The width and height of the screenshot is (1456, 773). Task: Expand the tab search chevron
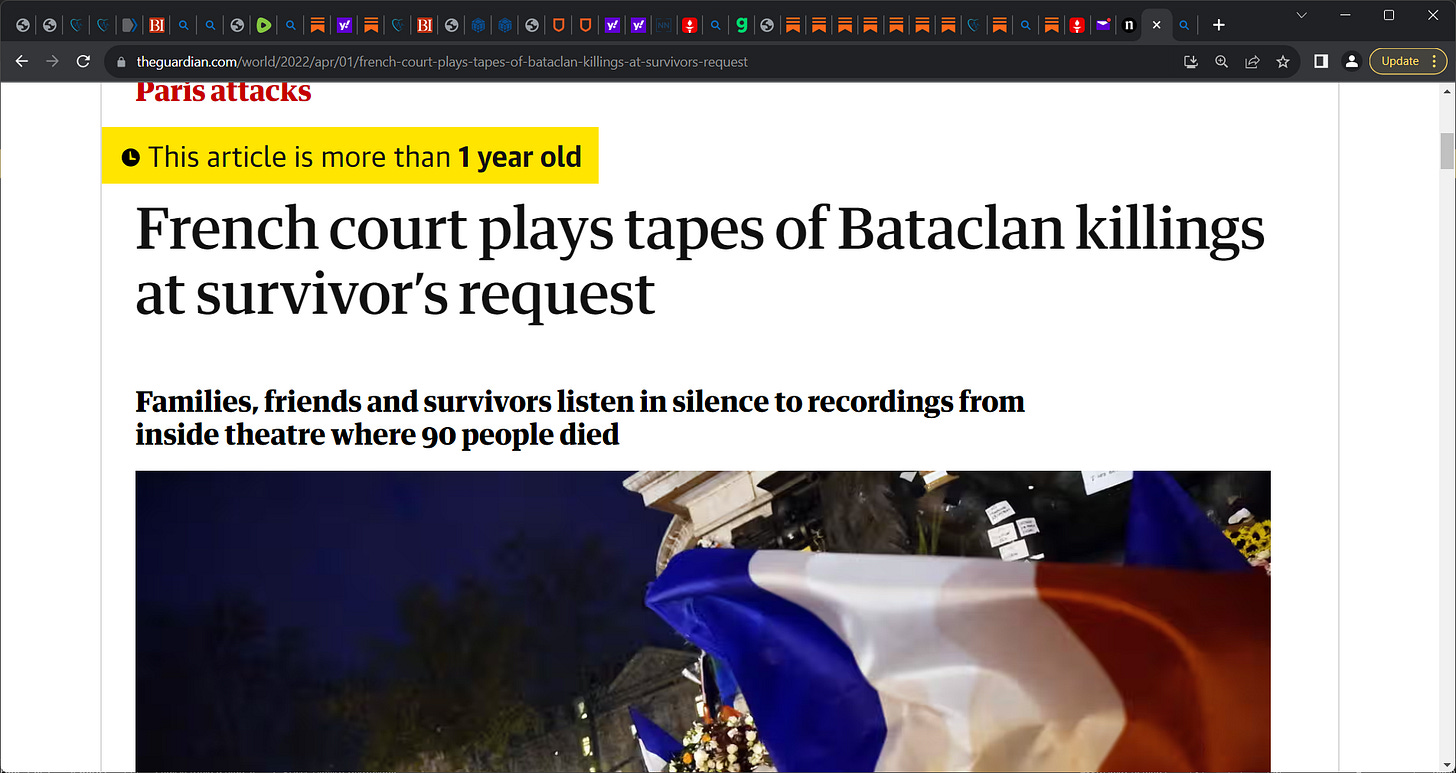(1301, 15)
